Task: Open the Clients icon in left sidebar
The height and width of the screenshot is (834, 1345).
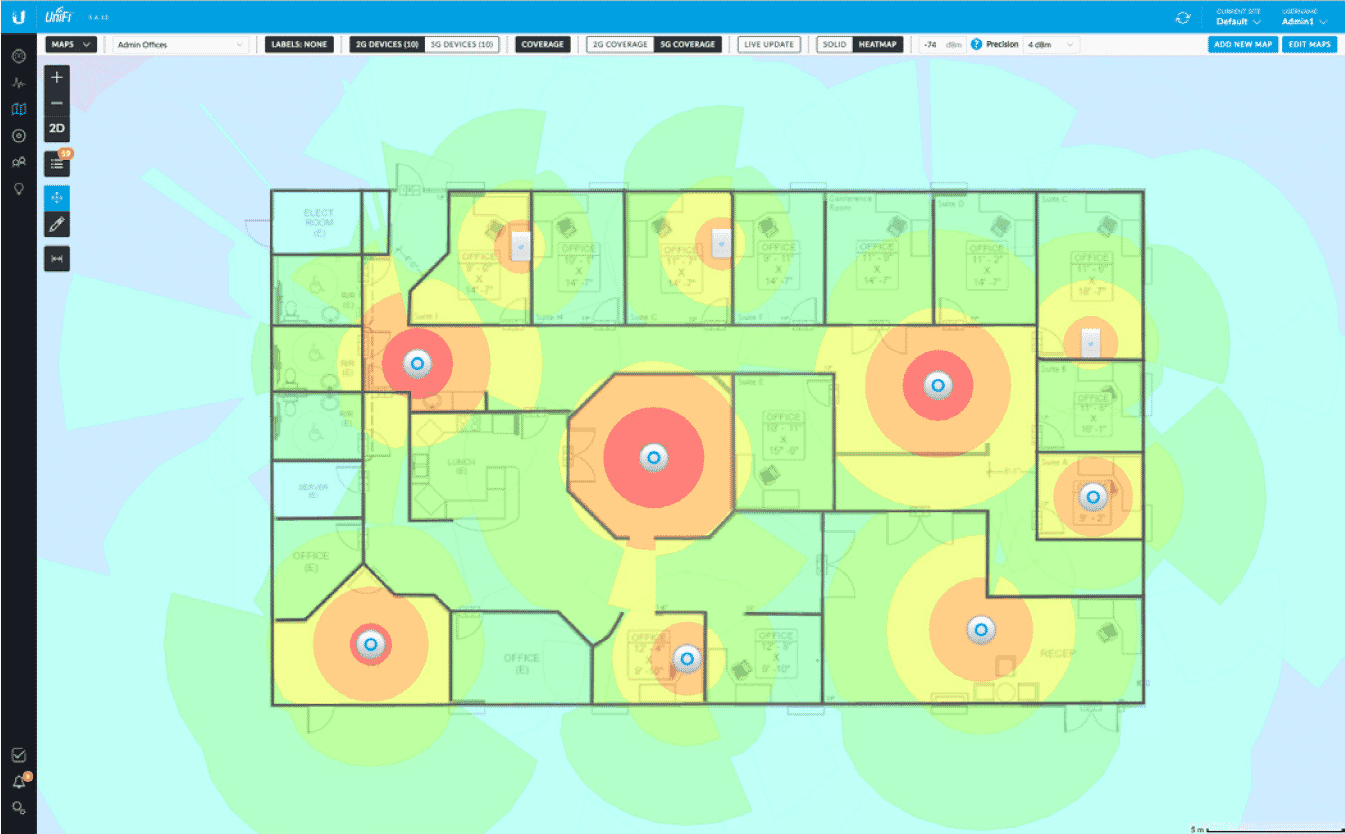Action: coord(18,162)
